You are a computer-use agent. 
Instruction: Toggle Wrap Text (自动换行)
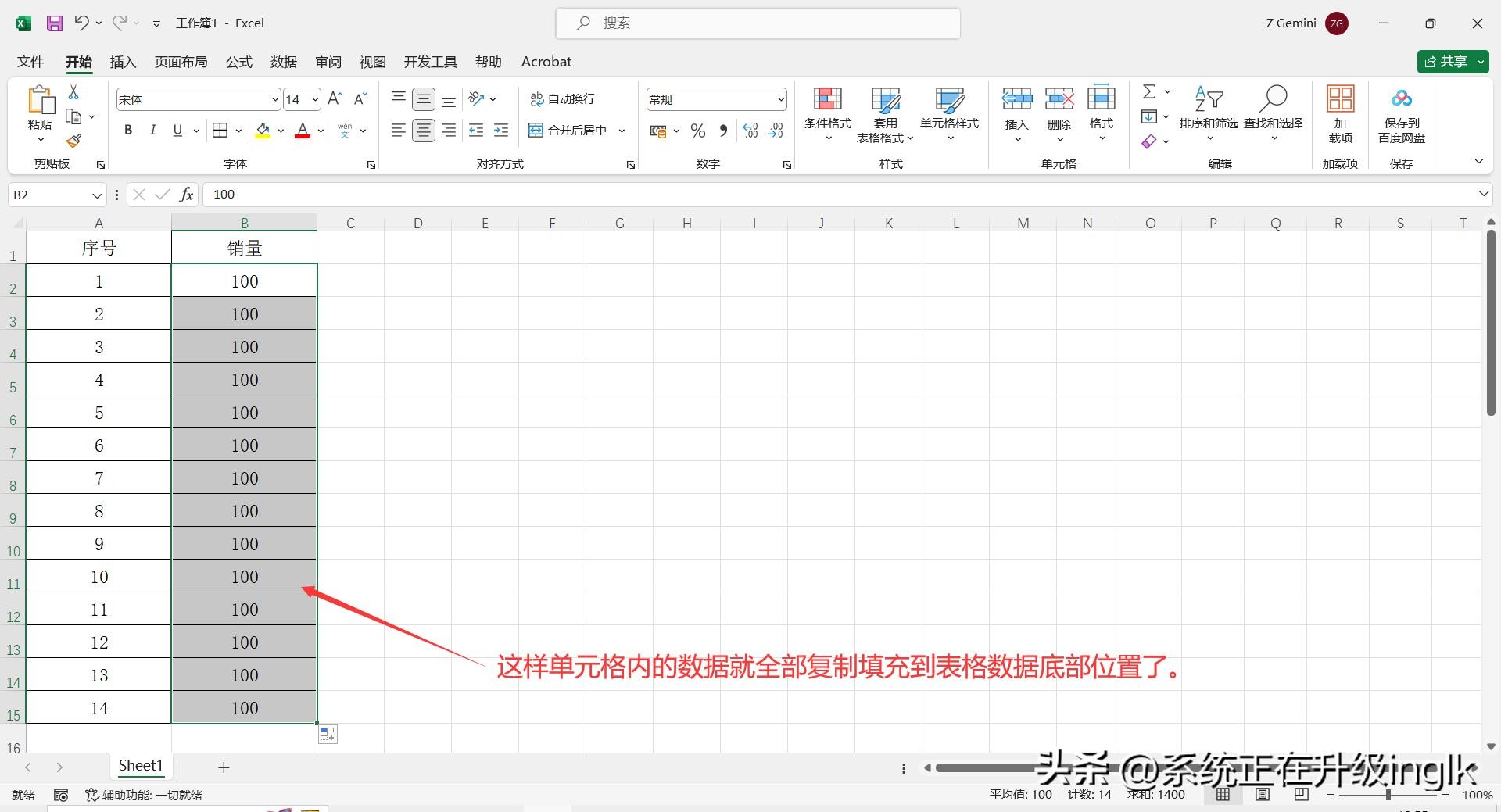(x=563, y=99)
